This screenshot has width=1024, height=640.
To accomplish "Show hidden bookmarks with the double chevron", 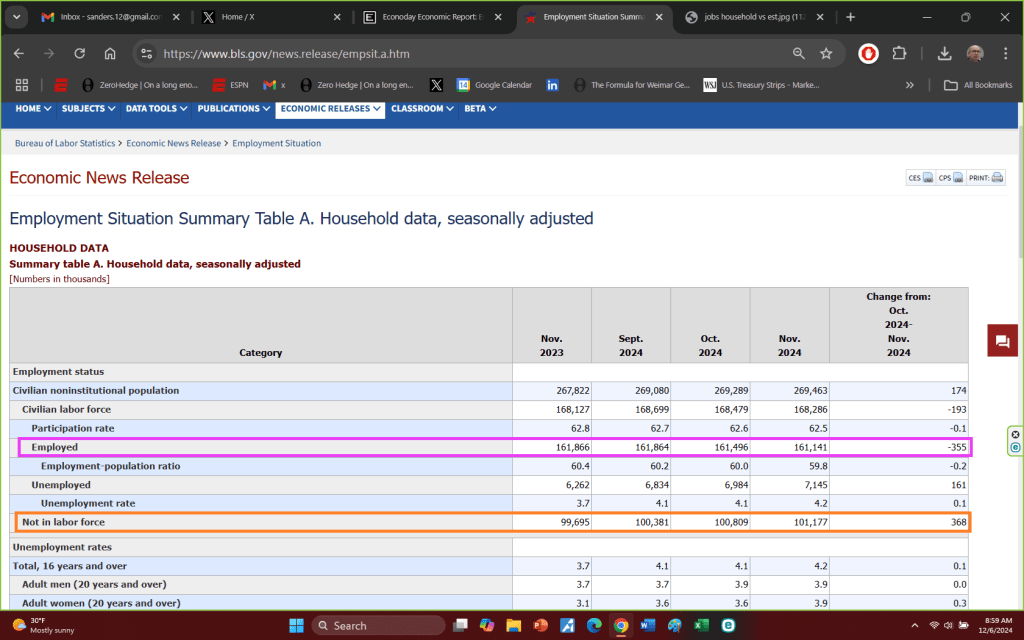I will click(x=909, y=85).
